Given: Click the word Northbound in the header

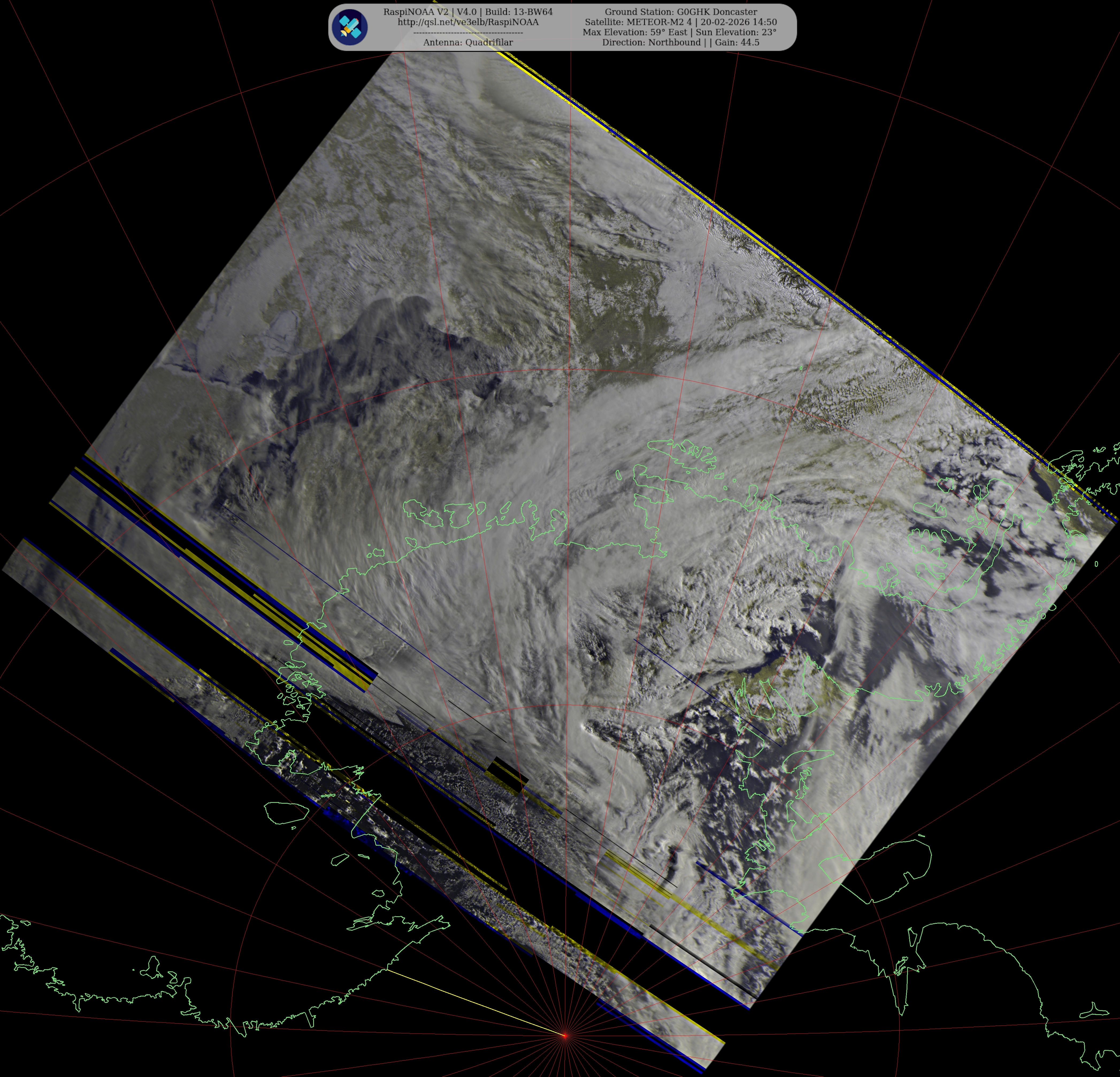Looking at the screenshot, I should point(674,43).
